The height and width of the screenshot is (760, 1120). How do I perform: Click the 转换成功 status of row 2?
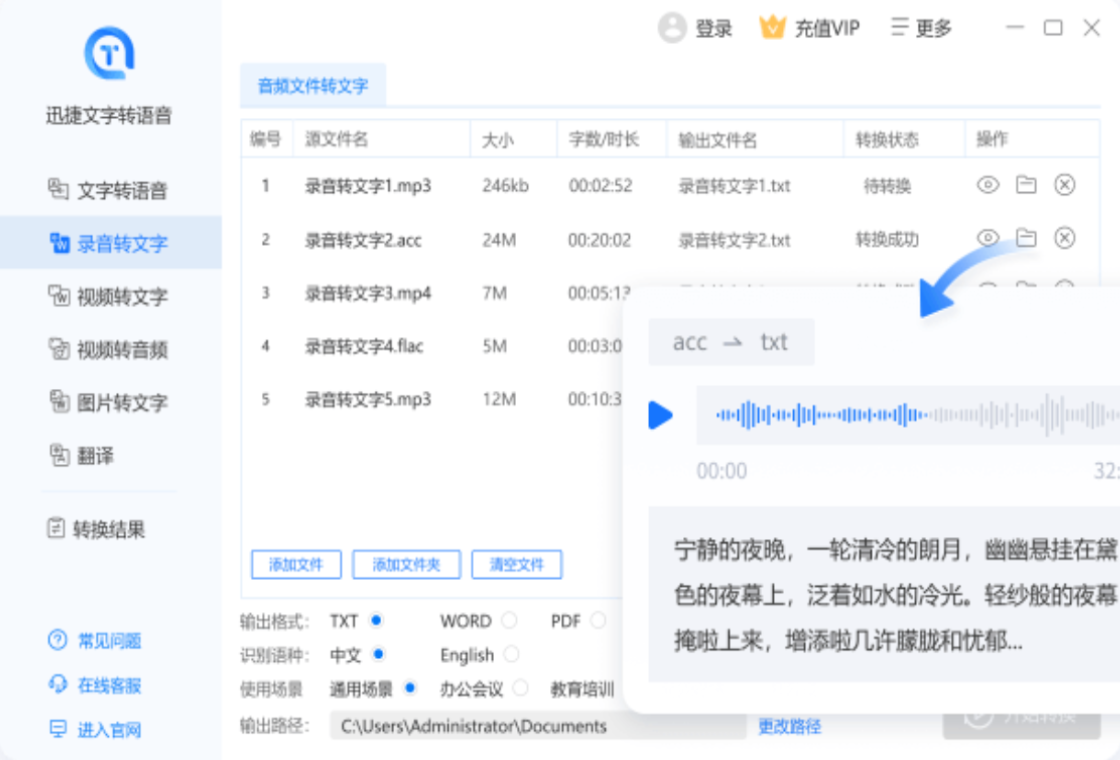[x=887, y=239]
